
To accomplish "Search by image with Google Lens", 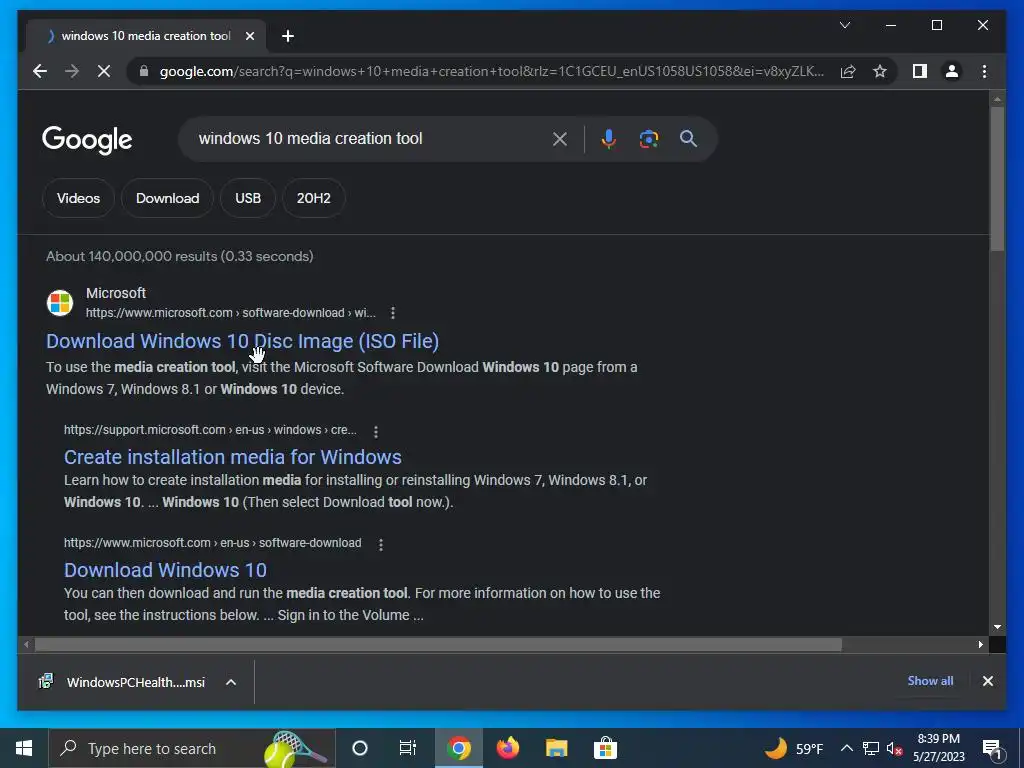I will point(648,138).
